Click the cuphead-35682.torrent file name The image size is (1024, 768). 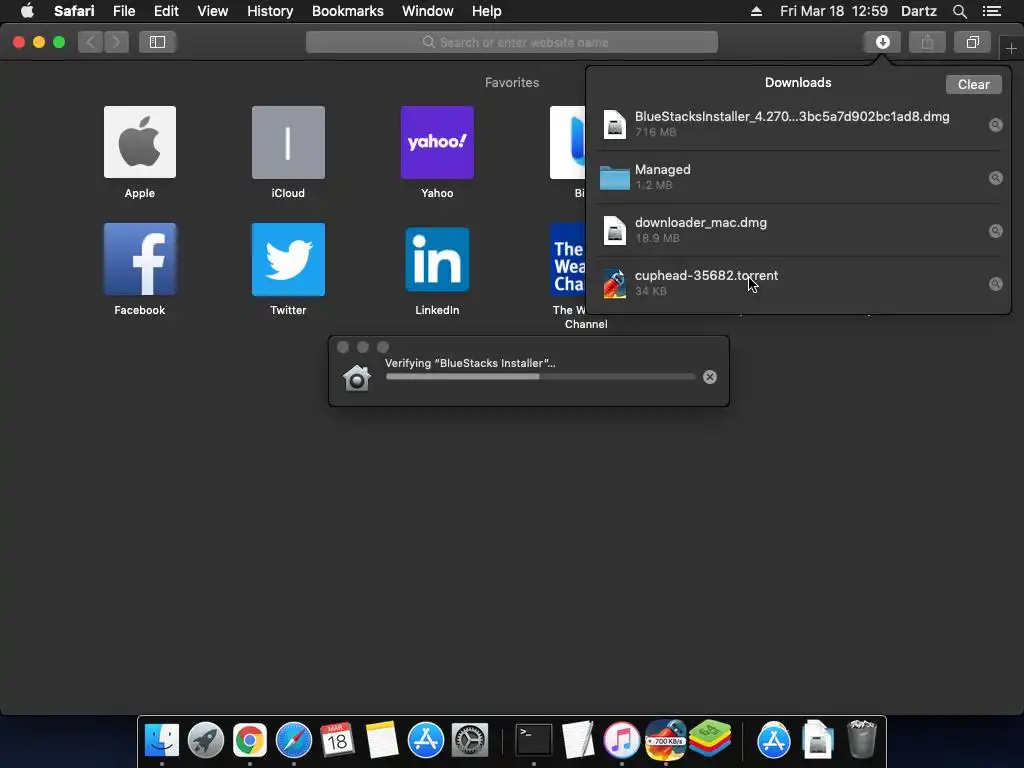tap(706, 275)
